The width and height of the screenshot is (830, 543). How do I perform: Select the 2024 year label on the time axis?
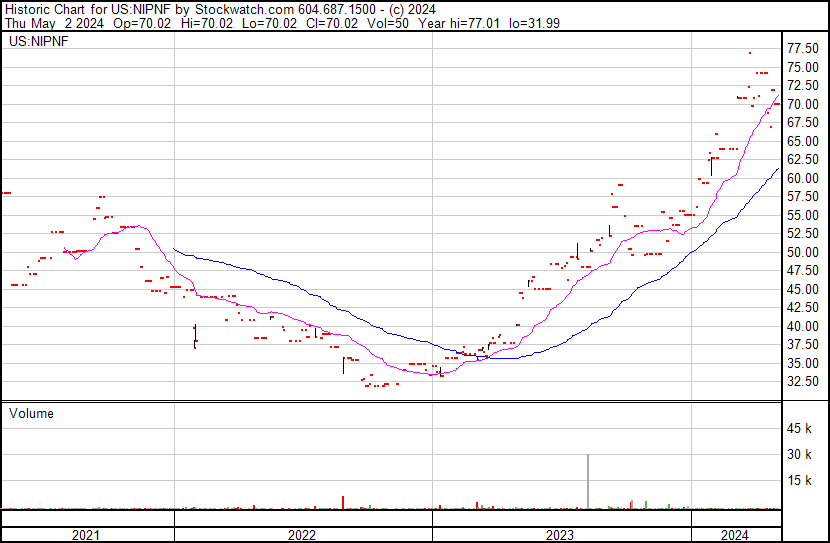tap(735, 535)
